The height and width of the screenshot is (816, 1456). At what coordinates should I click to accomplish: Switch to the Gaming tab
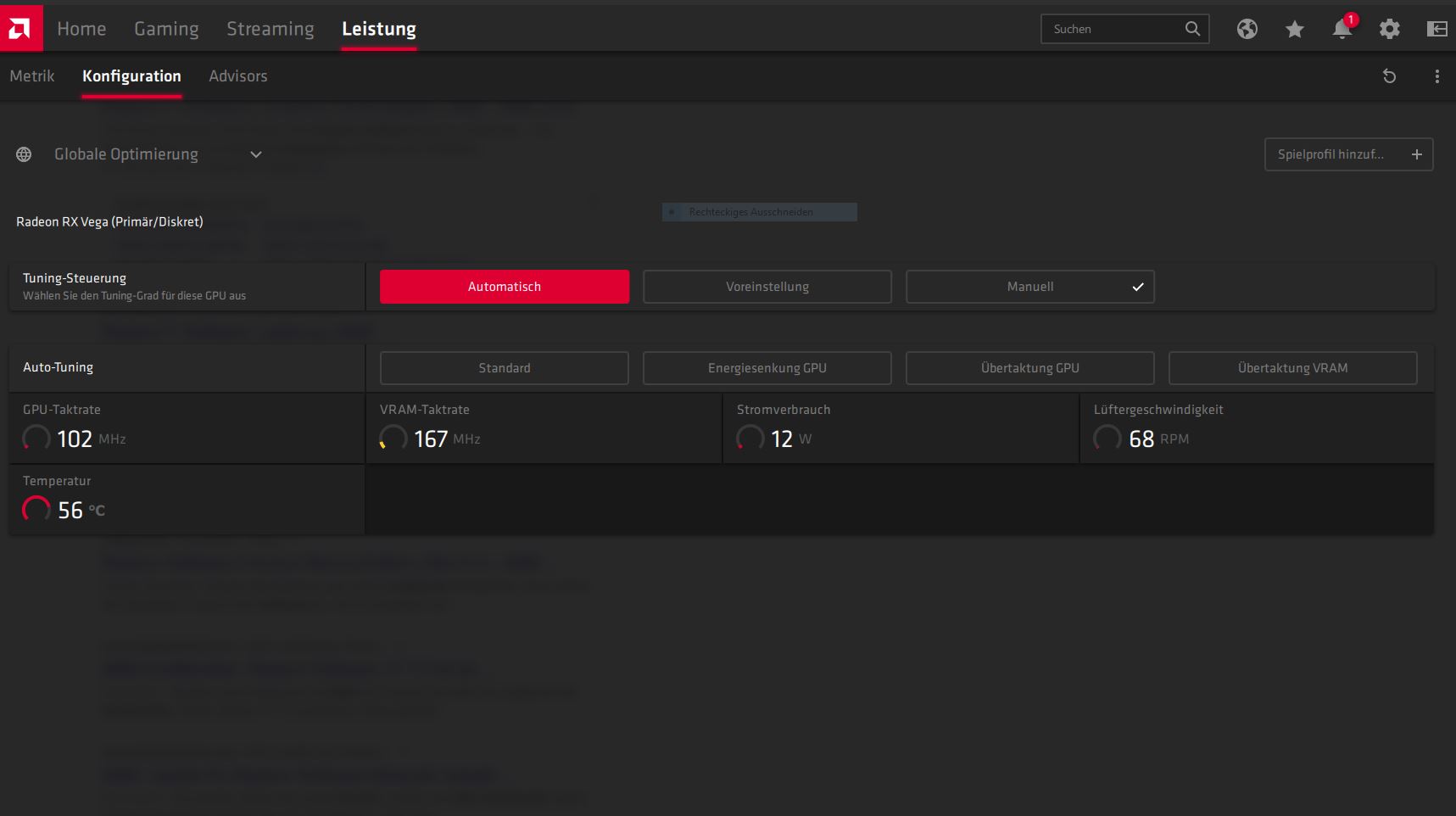click(x=166, y=29)
